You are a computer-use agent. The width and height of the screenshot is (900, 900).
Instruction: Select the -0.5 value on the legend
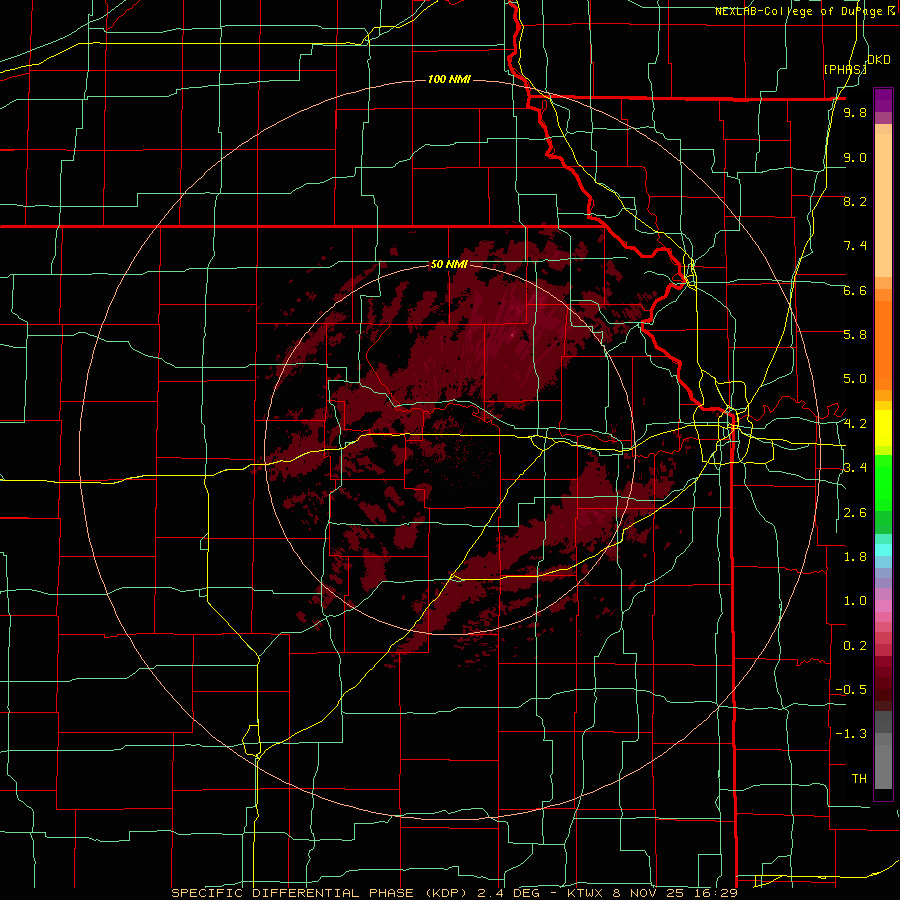pyautogui.click(x=851, y=690)
